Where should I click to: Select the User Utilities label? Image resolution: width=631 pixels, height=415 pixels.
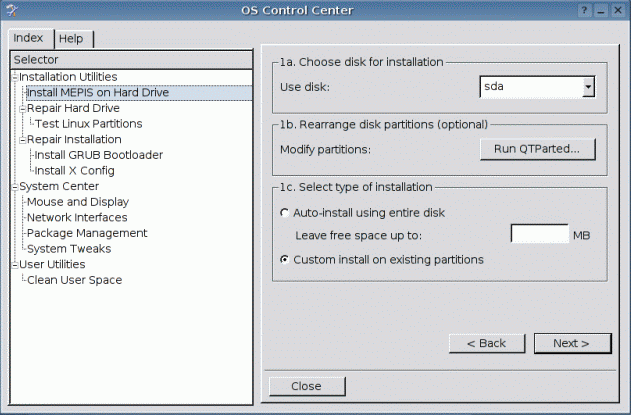(52, 264)
